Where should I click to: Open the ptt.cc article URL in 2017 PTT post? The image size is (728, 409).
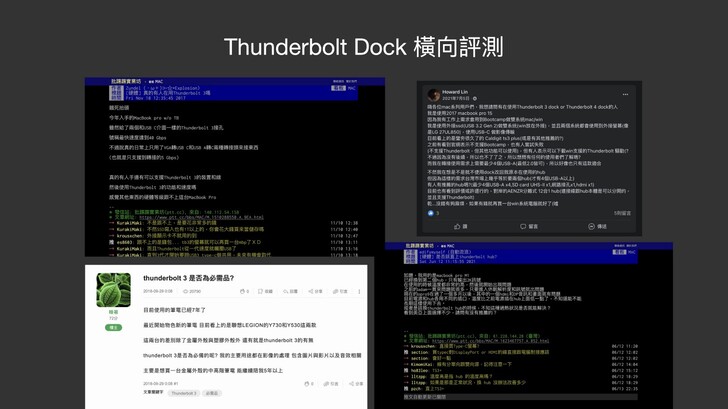(201, 217)
